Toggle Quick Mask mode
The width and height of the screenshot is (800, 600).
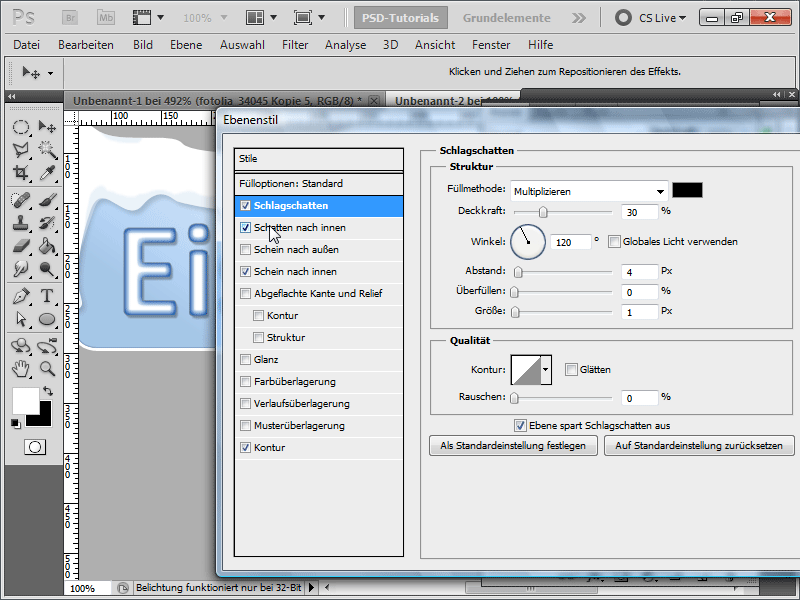[x=35, y=447]
